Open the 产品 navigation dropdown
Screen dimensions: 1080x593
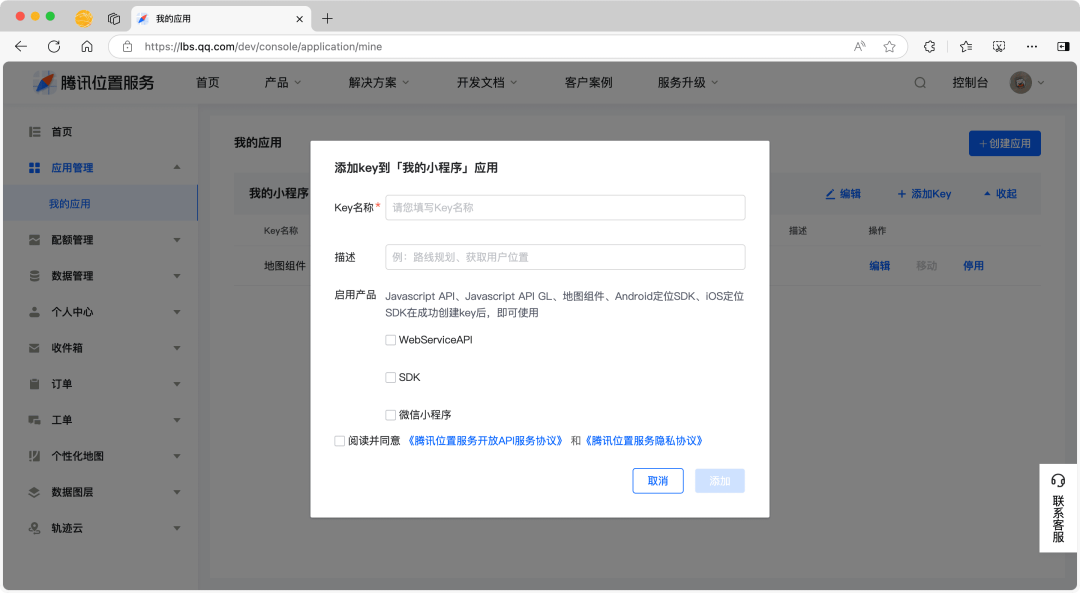282,83
